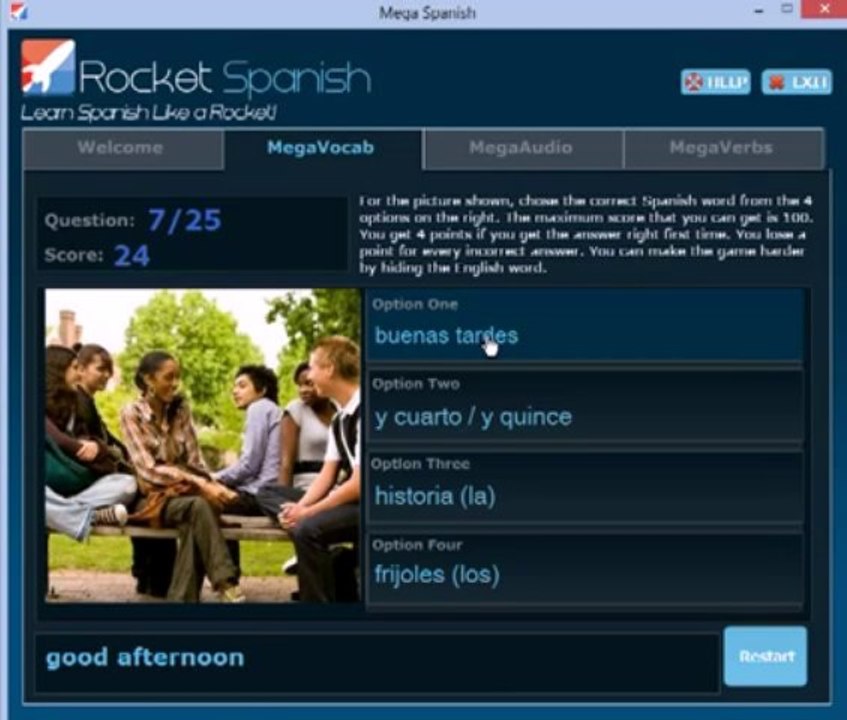
Task: Click the picture of friends on the bench
Action: (202, 446)
